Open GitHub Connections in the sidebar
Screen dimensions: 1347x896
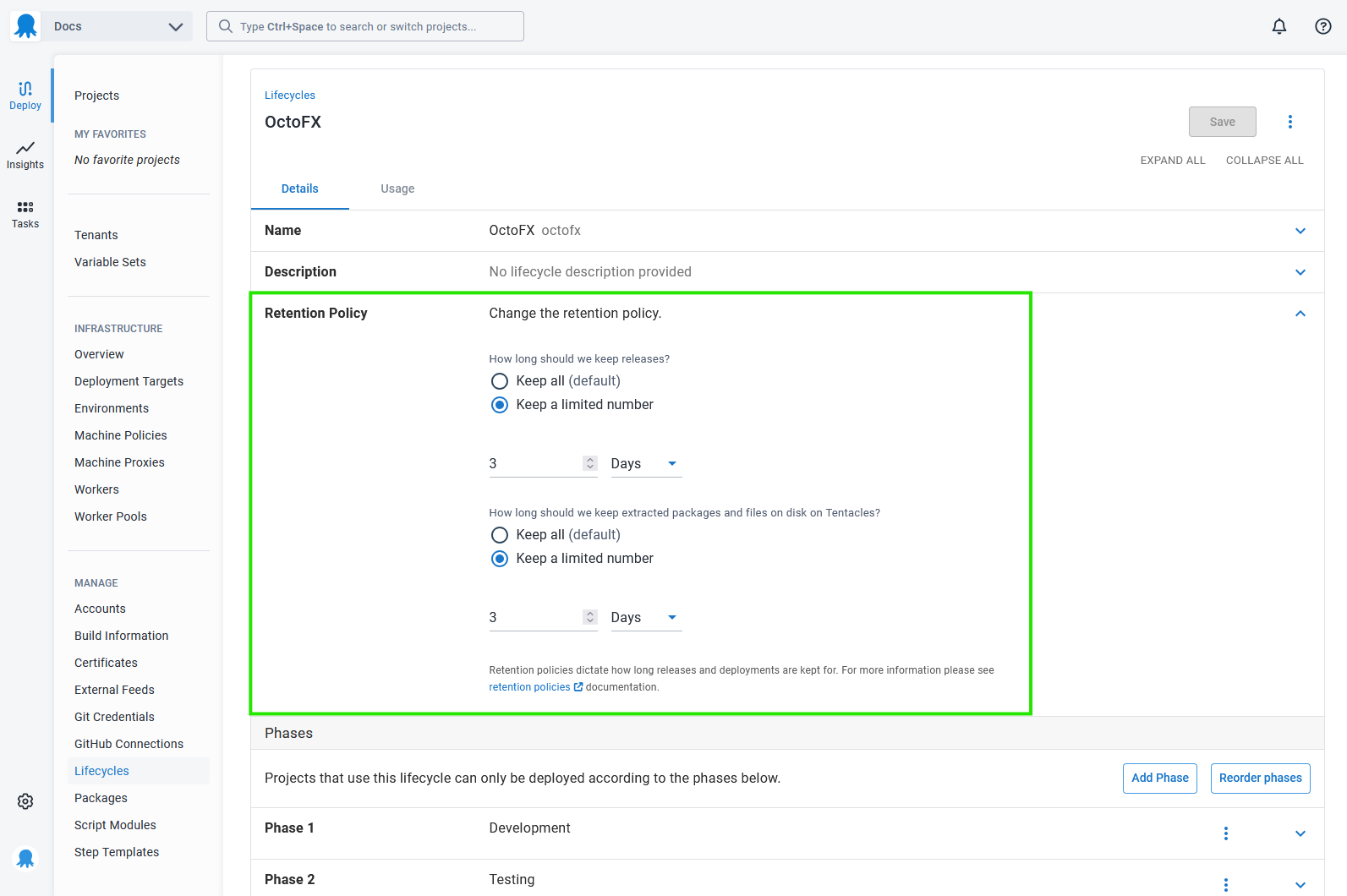click(129, 744)
